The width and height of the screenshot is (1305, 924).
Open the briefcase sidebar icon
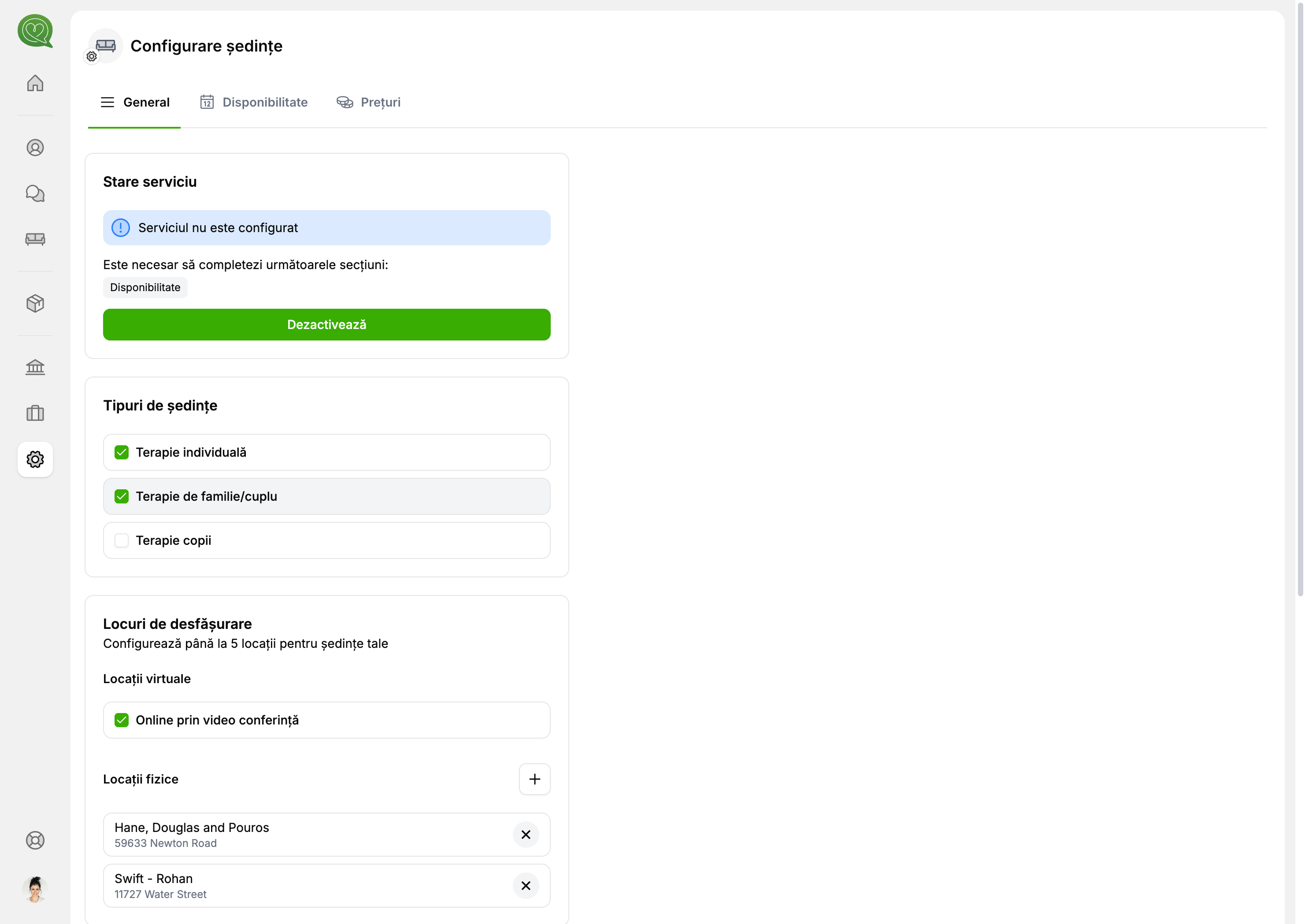[x=35, y=413]
